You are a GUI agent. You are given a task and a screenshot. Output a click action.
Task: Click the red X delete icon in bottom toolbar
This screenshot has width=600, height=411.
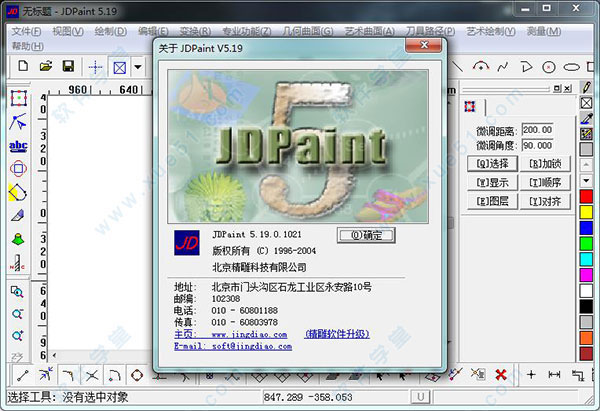[x=501, y=375]
